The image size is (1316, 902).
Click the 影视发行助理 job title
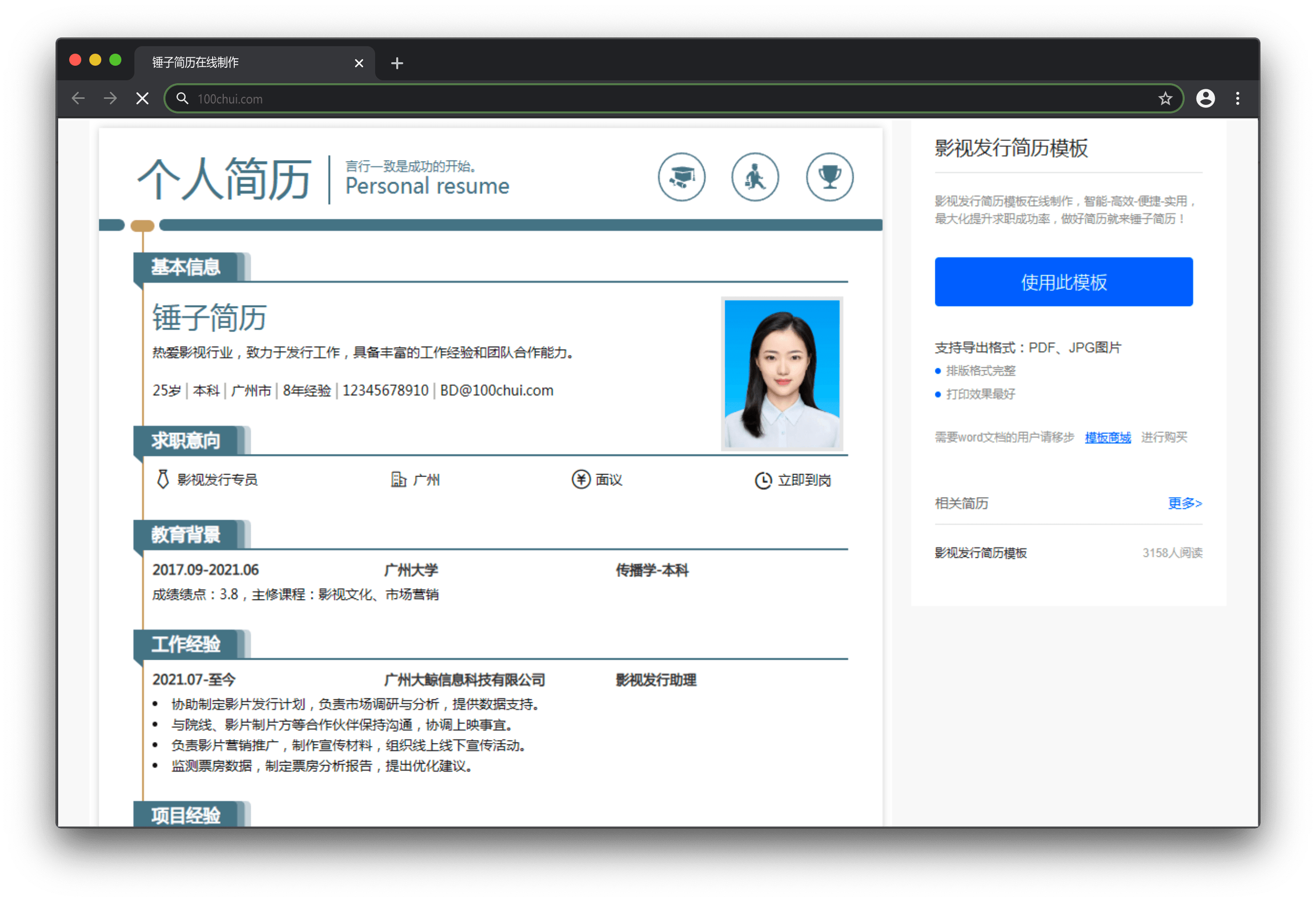tap(655, 680)
